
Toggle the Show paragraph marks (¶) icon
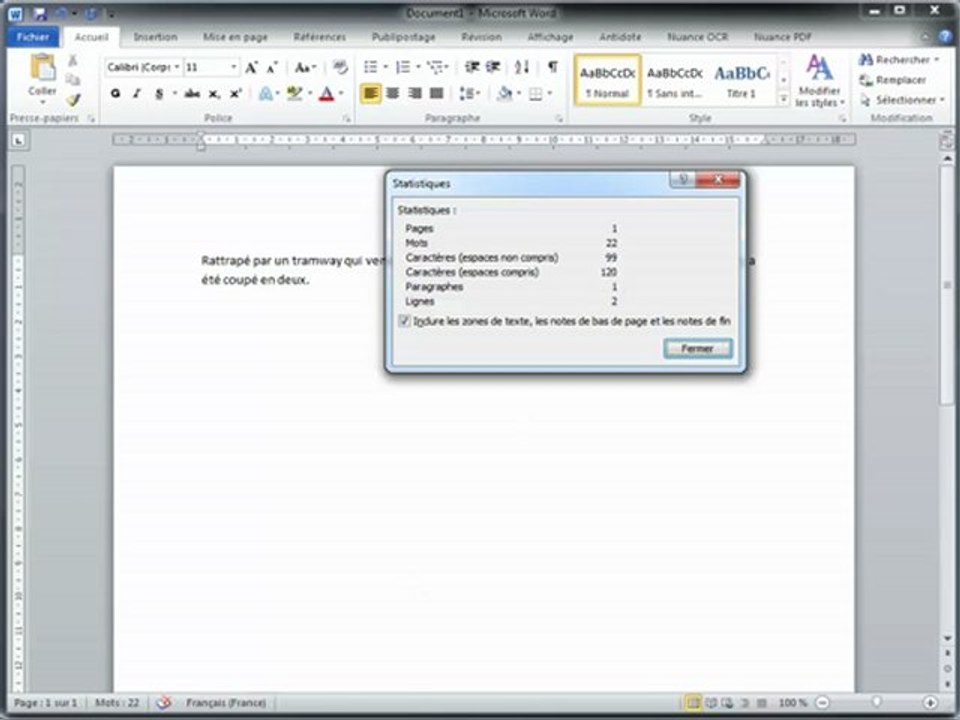click(x=552, y=67)
